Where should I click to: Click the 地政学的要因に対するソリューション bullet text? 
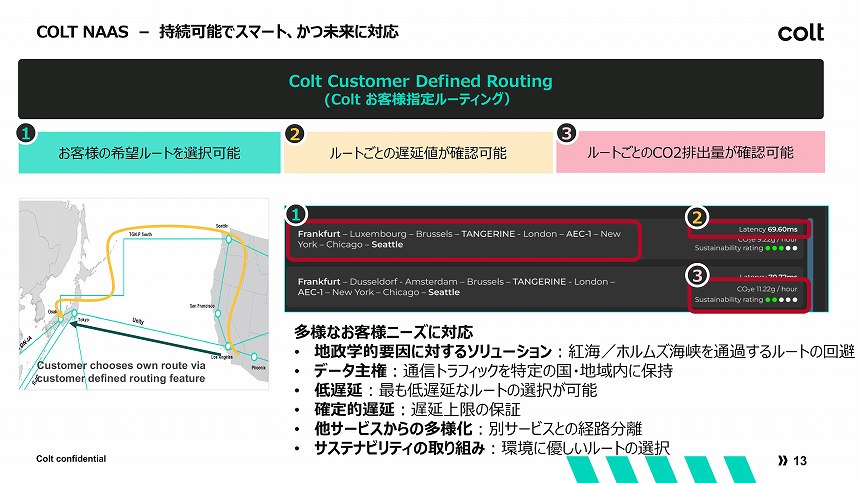tap(432, 351)
